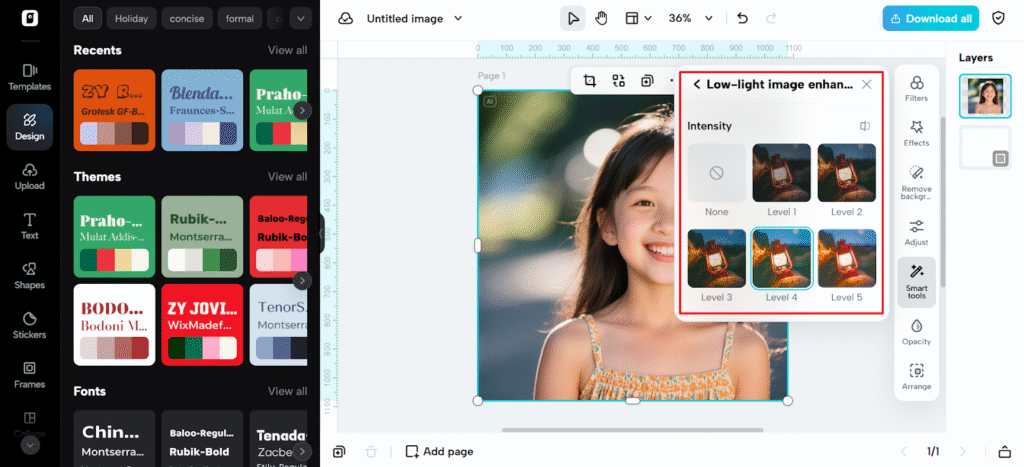The image size is (1024, 467).
Task: Switch to the formal filter tab
Action: pos(240,18)
